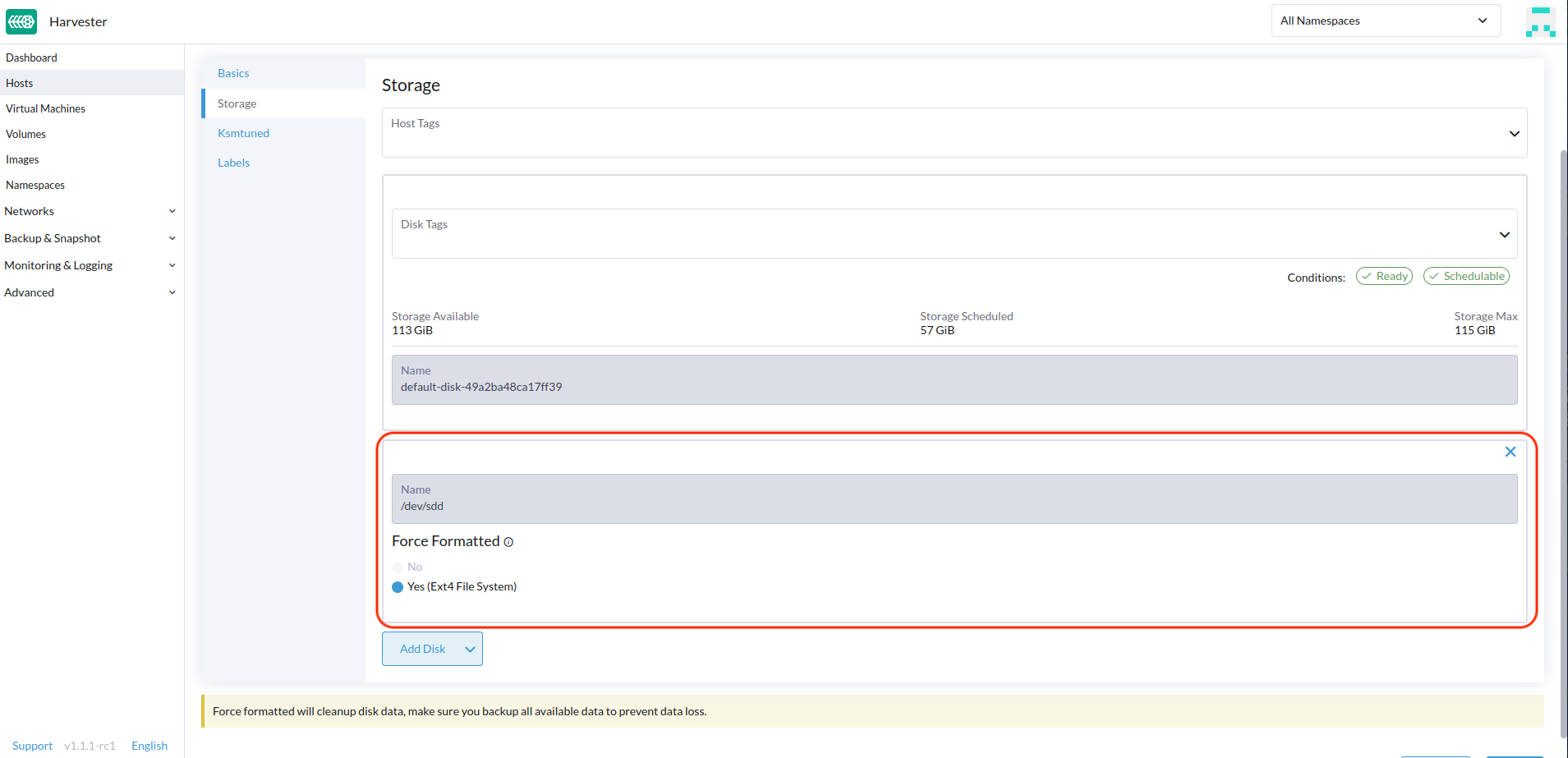The image size is (1568, 758).
Task: Select the No force format option
Action: (398, 567)
